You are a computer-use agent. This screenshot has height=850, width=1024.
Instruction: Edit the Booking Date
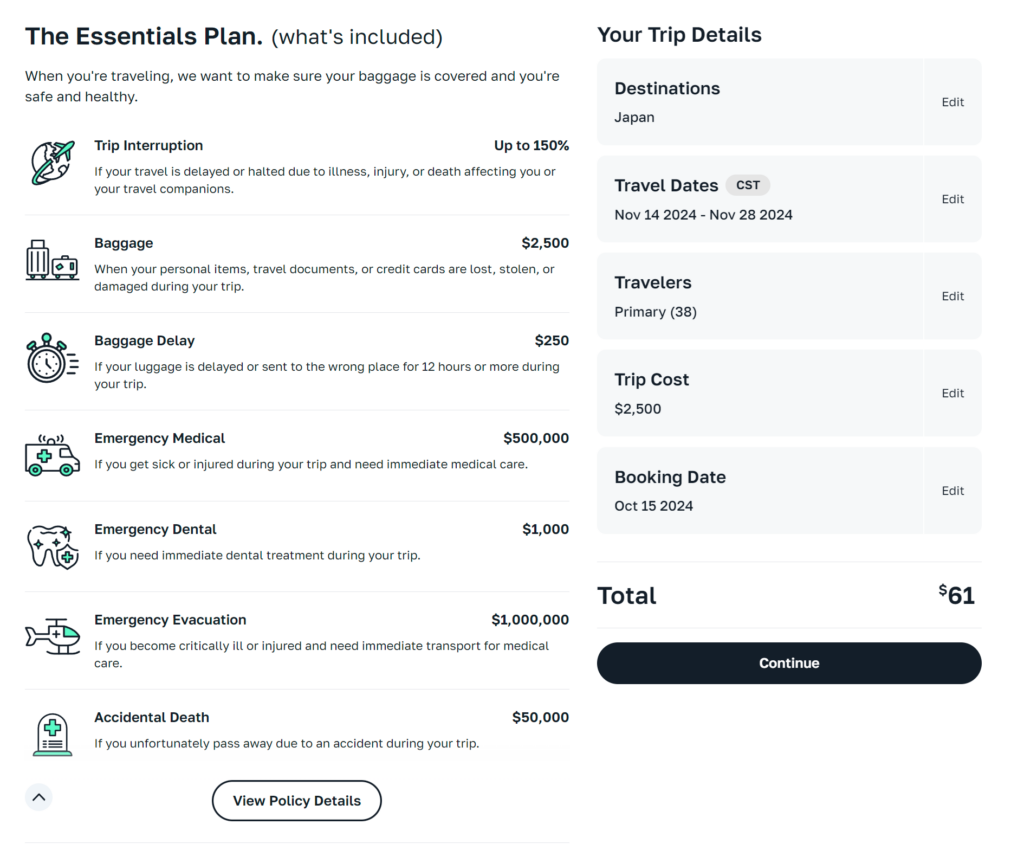point(952,491)
